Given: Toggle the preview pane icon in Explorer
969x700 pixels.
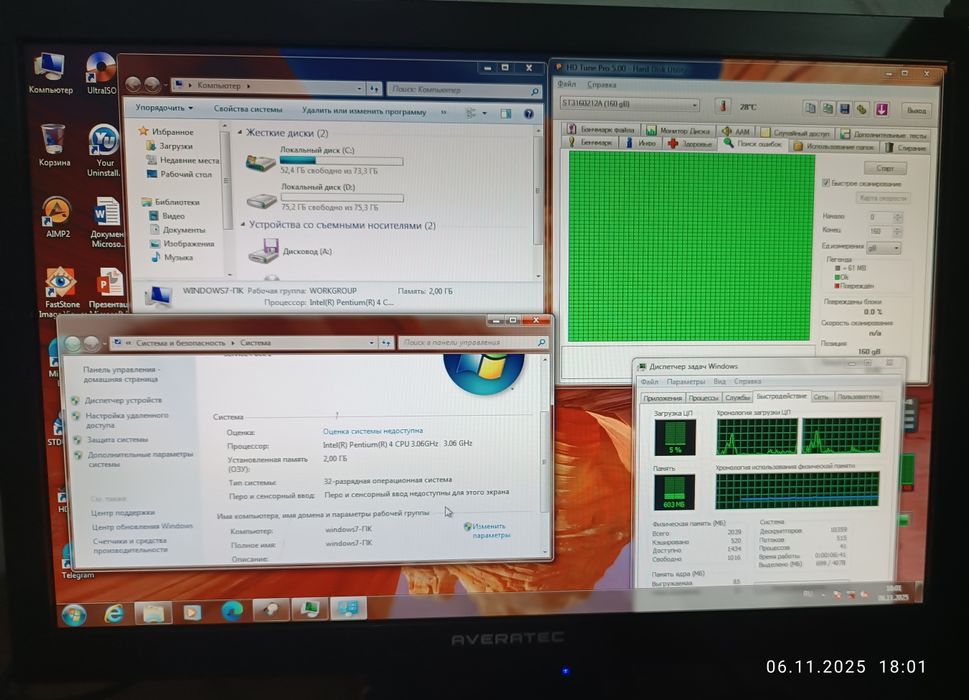Looking at the screenshot, I should (x=506, y=113).
